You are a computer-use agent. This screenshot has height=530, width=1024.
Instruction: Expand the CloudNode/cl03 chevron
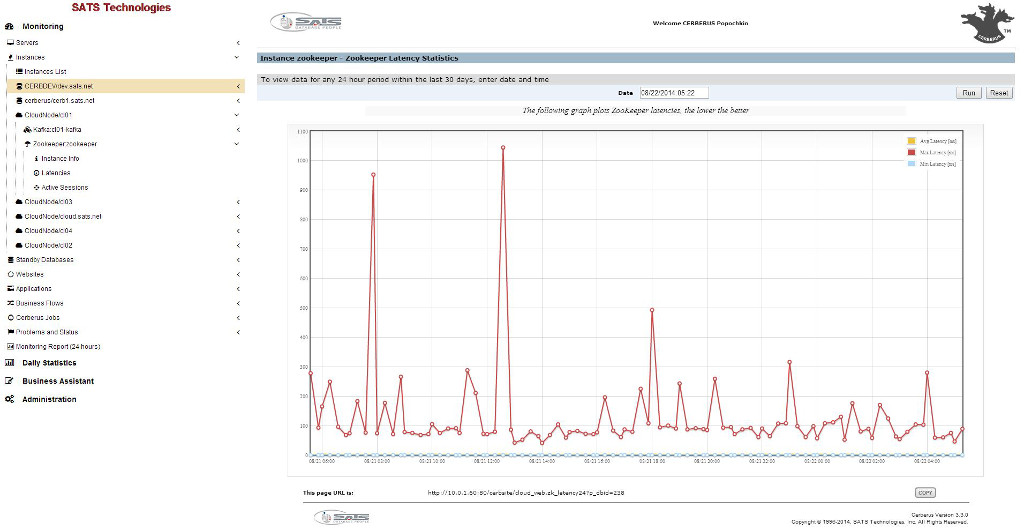[238, 202]
